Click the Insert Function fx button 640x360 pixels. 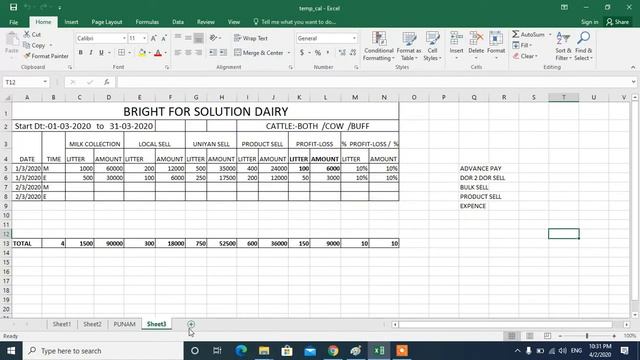click(x=106, y=82)
